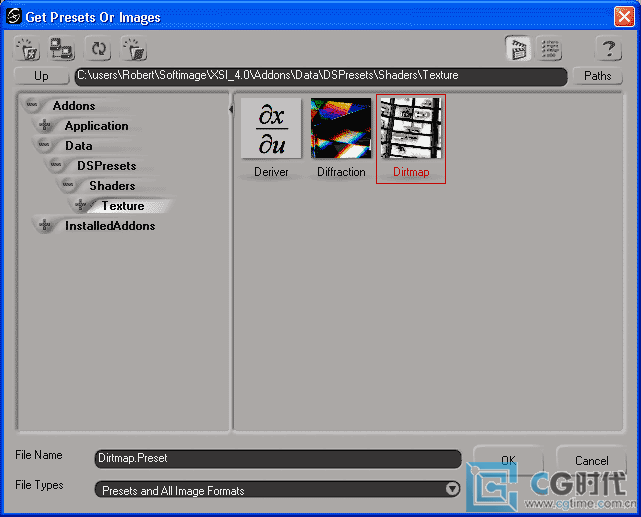Viewport: 641px width, 517px height.
Task: Click the favorites folder toolbar icon
Action: (134, 49)
